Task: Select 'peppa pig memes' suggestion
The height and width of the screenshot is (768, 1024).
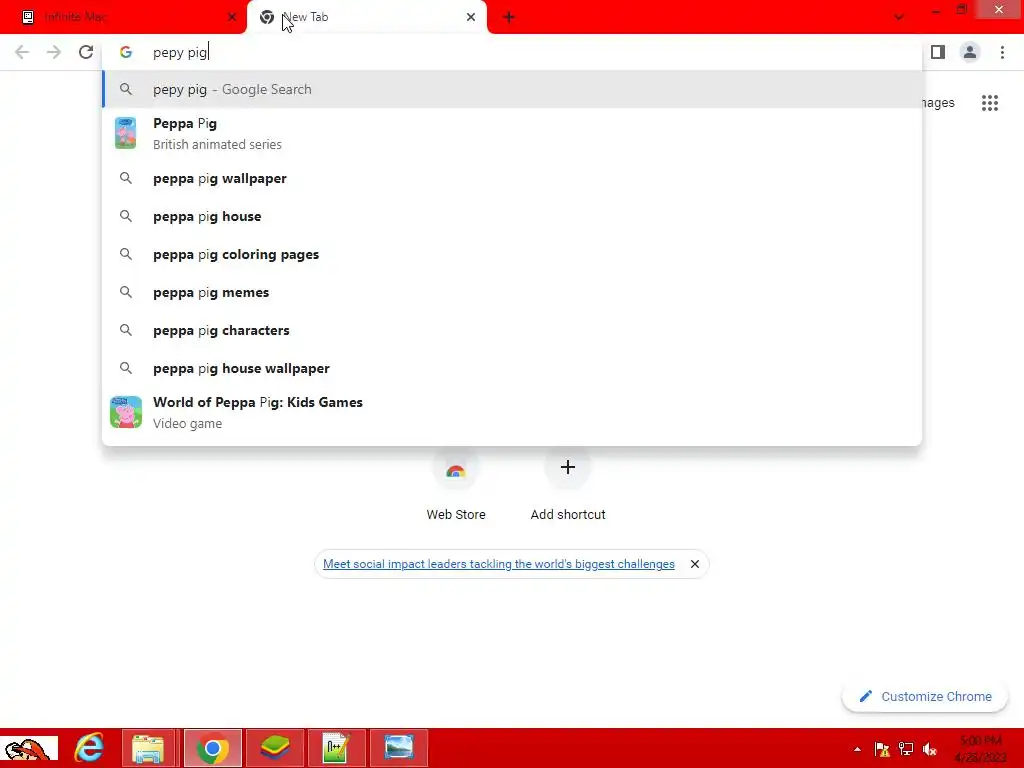Action: coord(512,292)
